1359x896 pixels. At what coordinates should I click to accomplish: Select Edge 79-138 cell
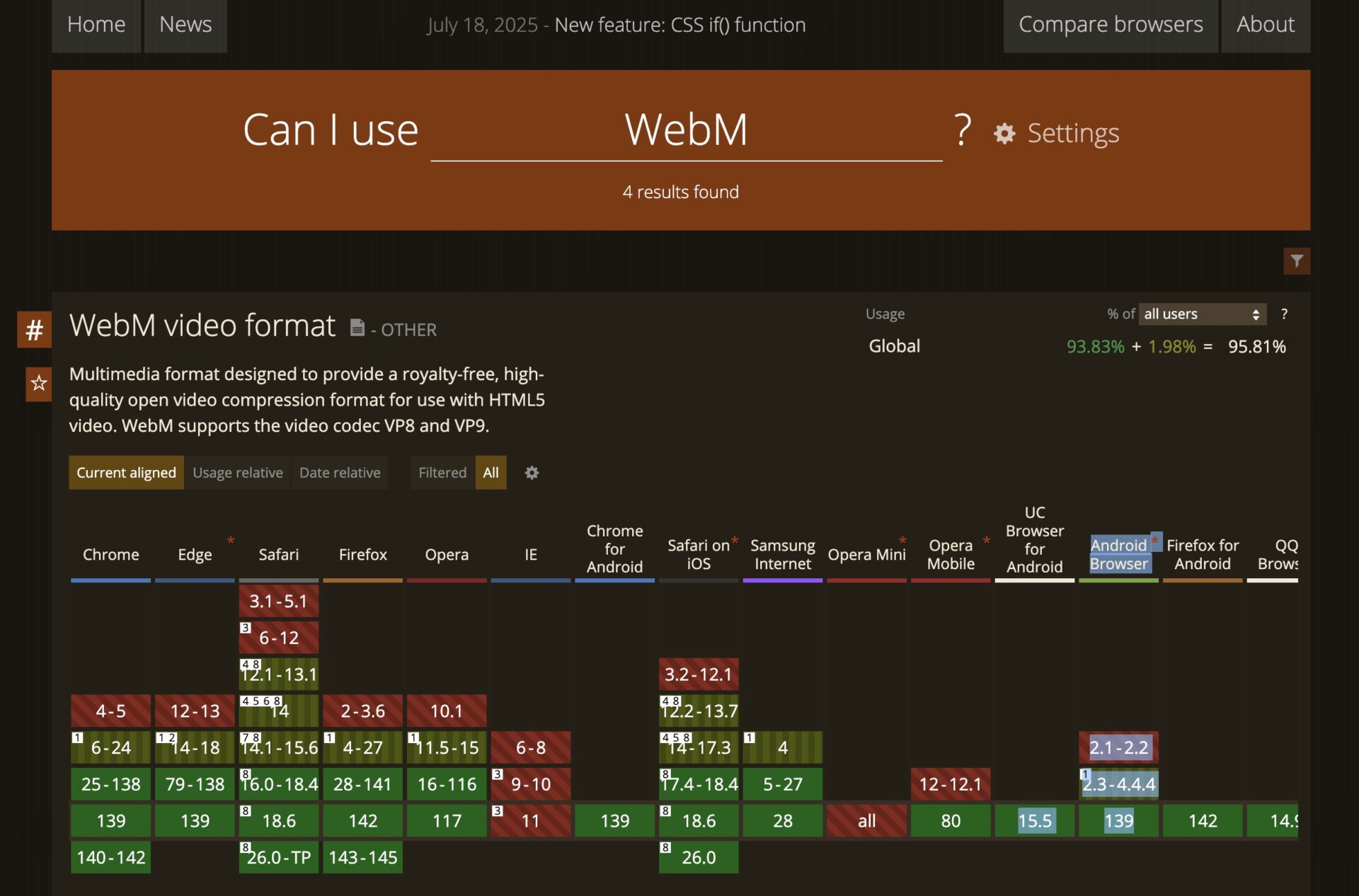click(195, 785)
